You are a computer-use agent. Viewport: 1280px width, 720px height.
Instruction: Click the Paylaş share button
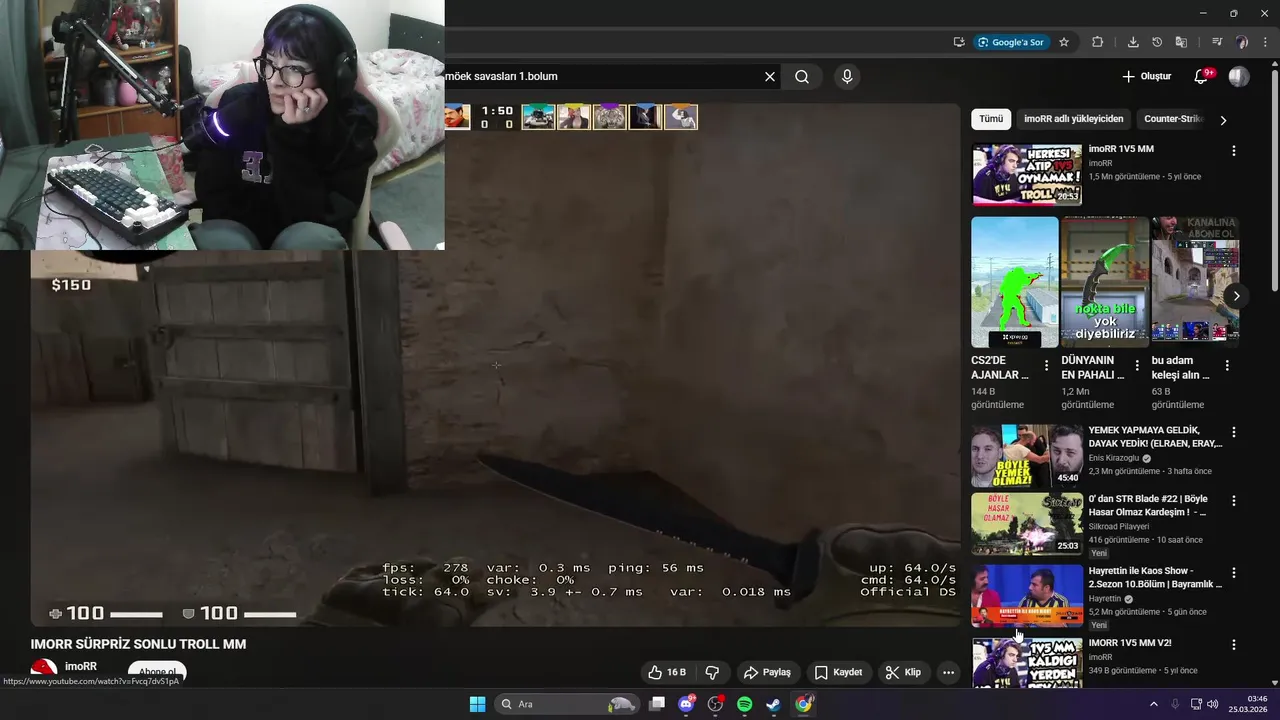tap(767, 672)
